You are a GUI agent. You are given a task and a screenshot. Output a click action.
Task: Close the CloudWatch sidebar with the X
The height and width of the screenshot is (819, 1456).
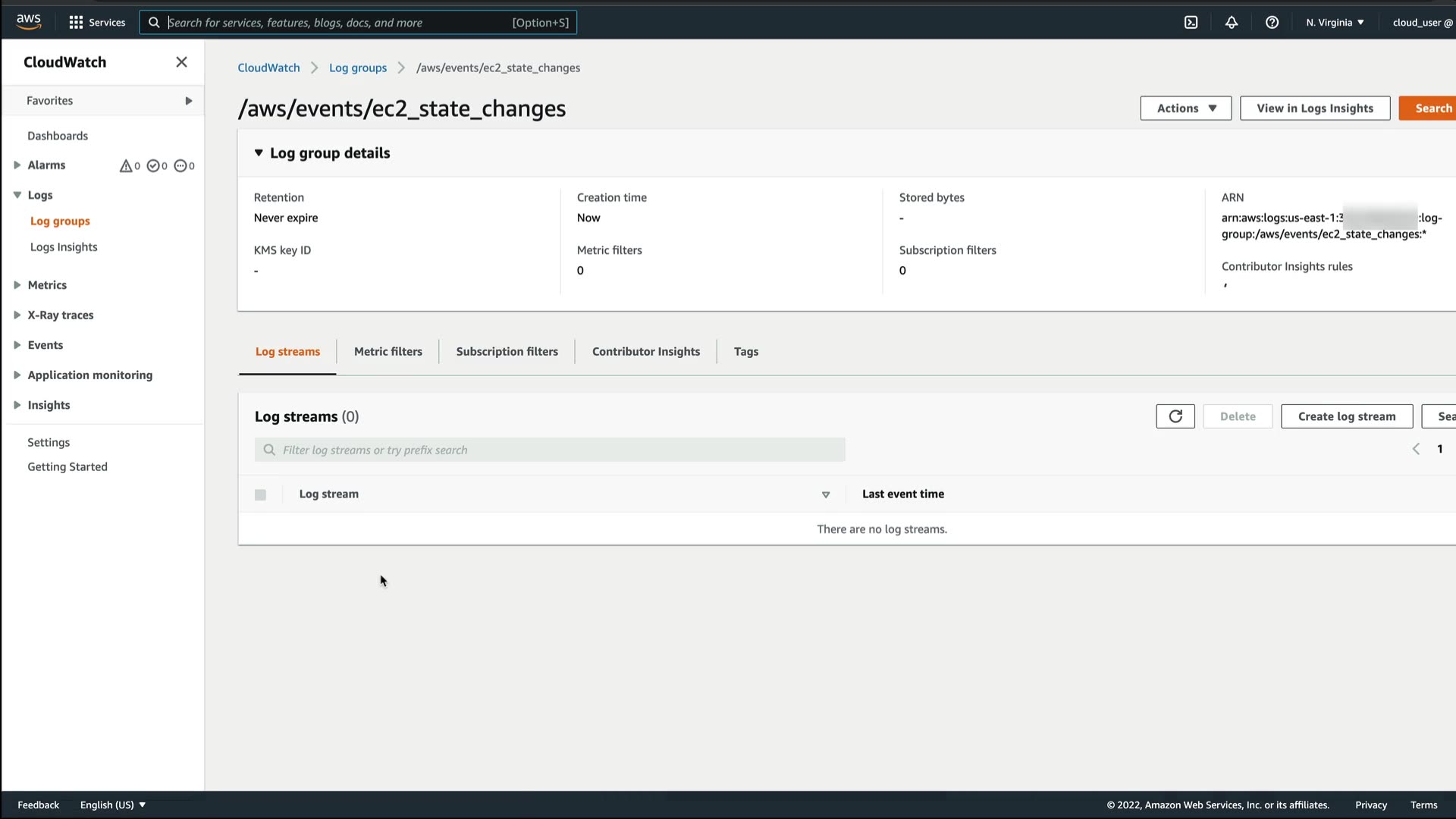click(181, 62)
